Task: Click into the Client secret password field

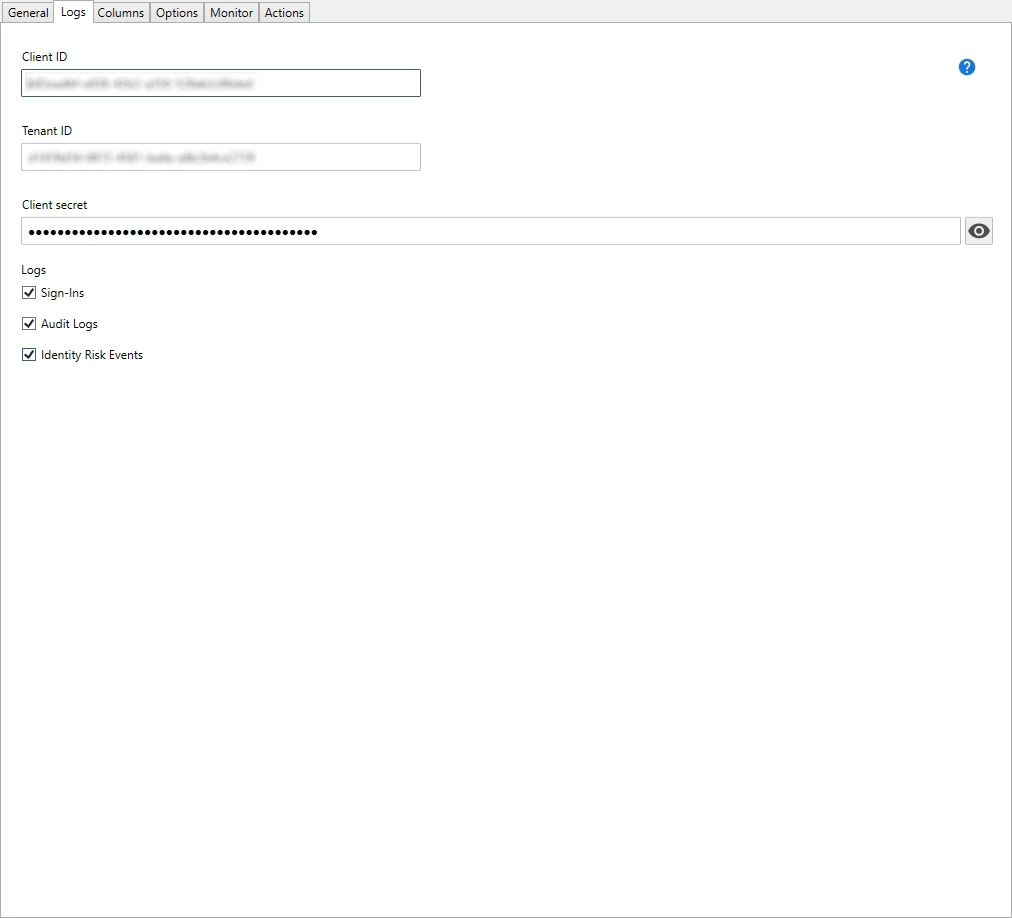Action: click(x=490, y=231)
